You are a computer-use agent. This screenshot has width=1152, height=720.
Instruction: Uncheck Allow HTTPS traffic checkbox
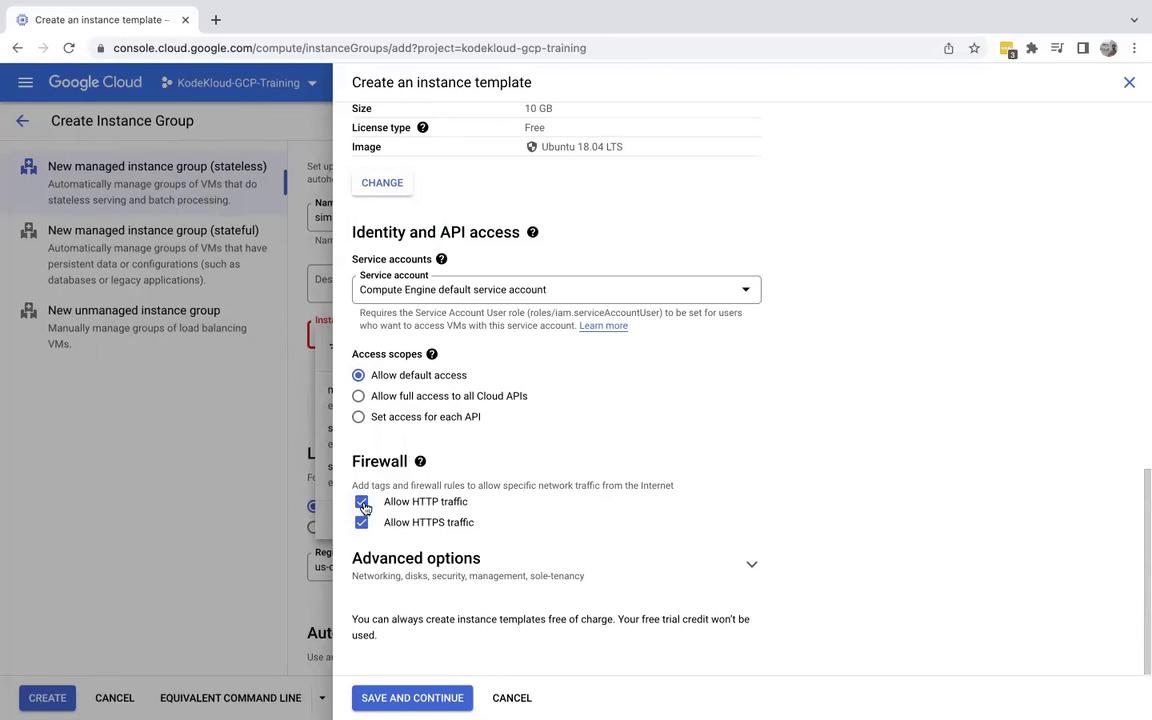click(x=361, y=523)
